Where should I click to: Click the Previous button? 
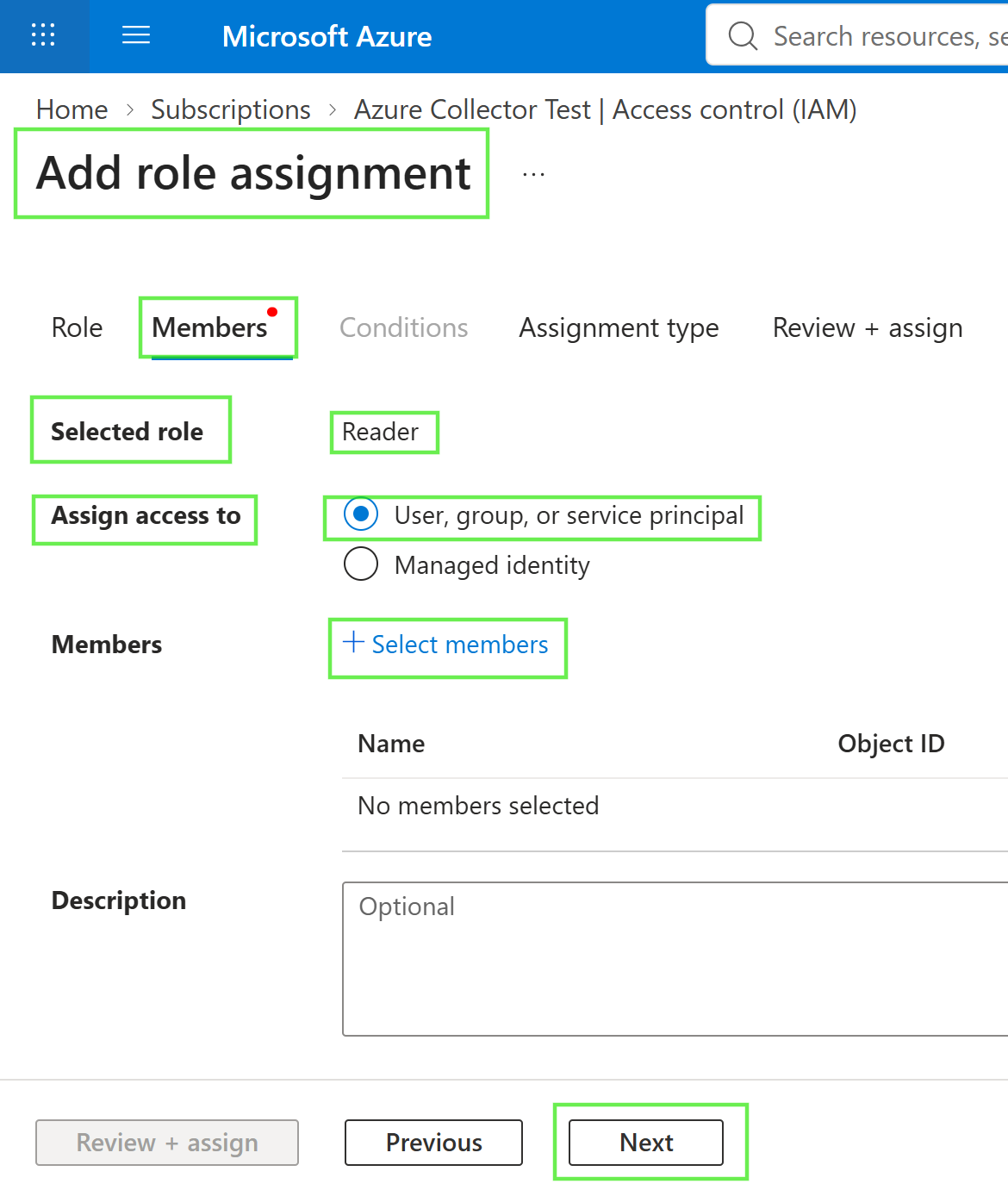pyautogui.click(x=433, y=1143)
